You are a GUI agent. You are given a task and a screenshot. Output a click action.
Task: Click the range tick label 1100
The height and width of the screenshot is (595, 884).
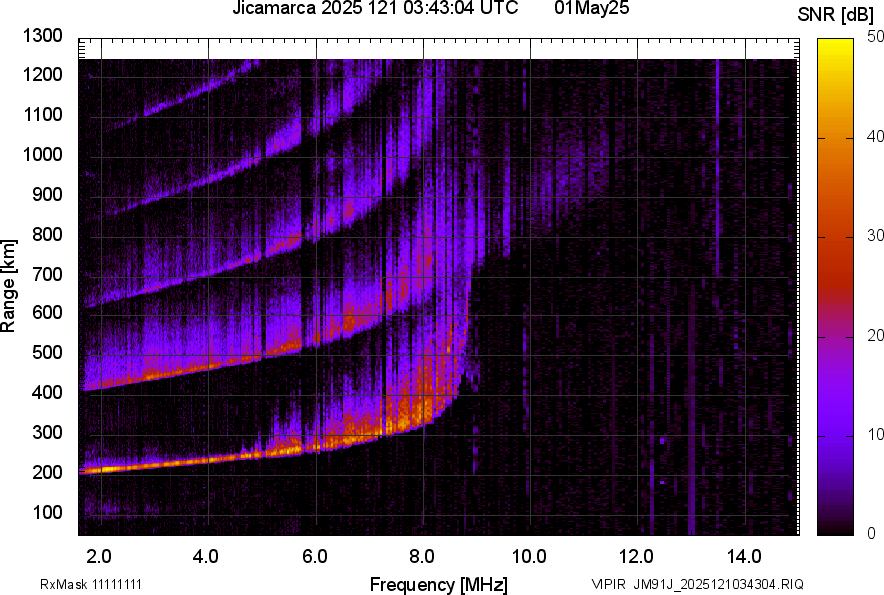click(x=42, y=114)
